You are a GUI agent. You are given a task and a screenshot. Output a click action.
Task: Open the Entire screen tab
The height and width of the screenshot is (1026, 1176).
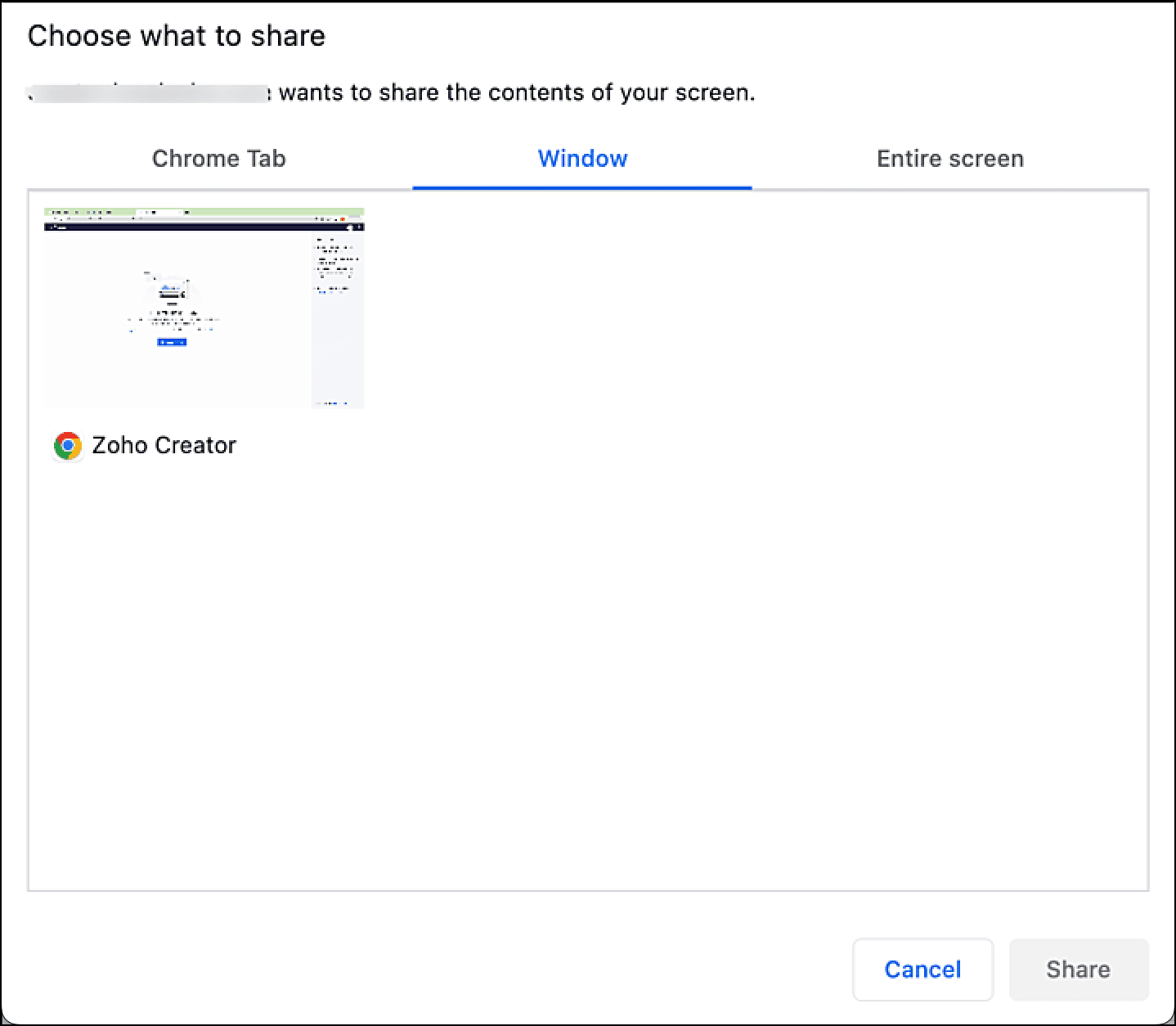[x=949, y=159]
